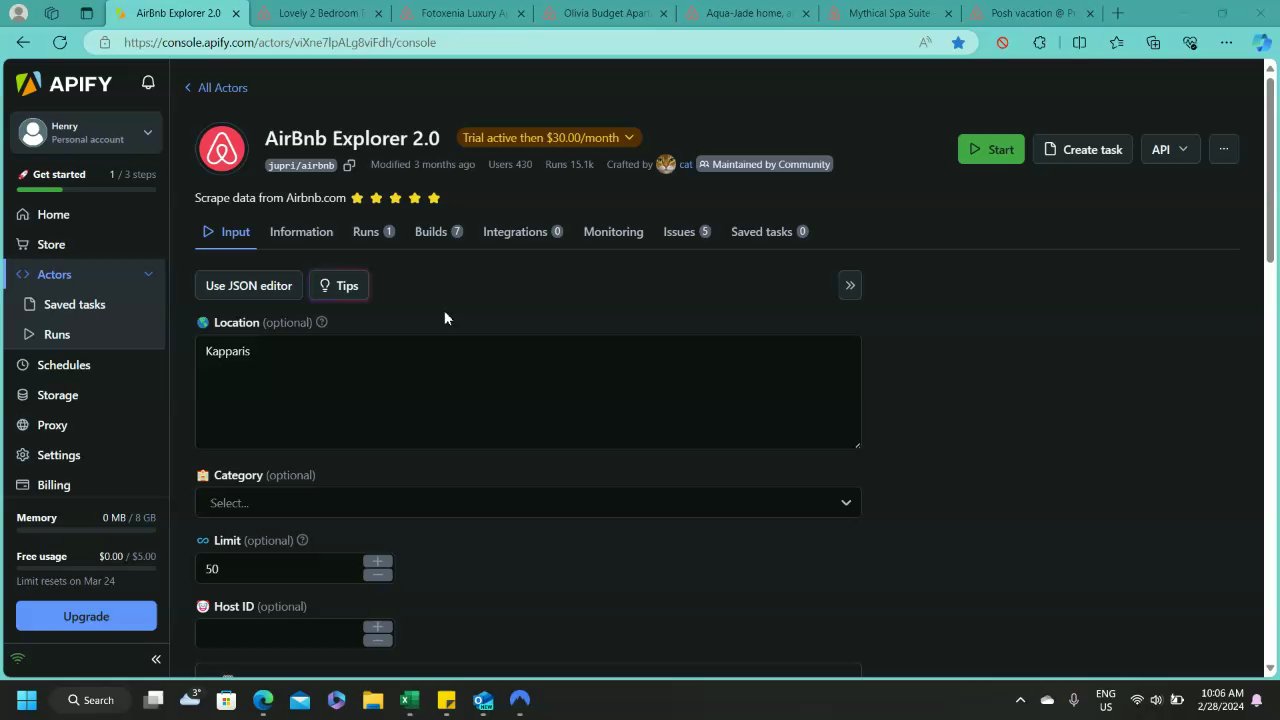
Task: Open Home in the sidebar
Action: click(53, 214)
